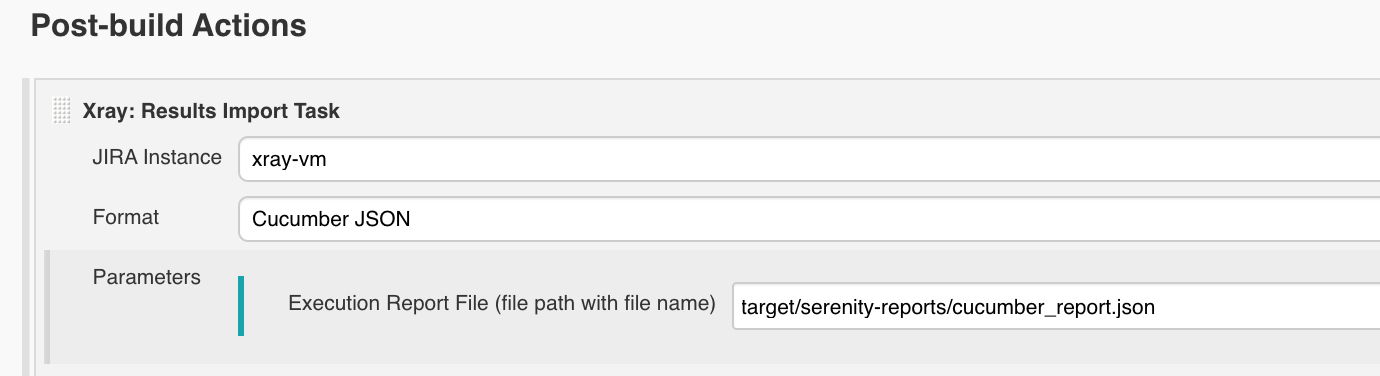Open the JIRA Instance dropdown
Screen dimensions: 1380x376
(809, 158)
